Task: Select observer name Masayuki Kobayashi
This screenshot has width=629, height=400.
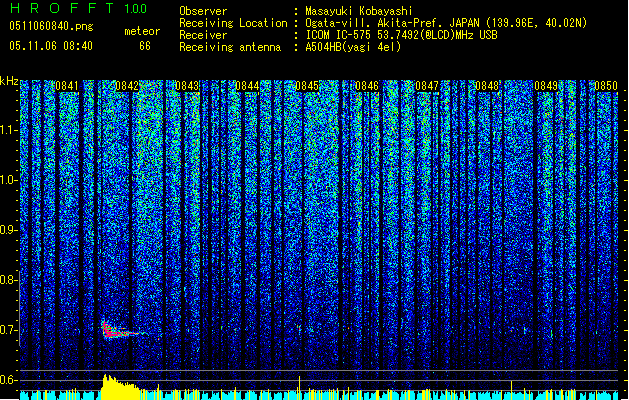Action: (359, 11)
